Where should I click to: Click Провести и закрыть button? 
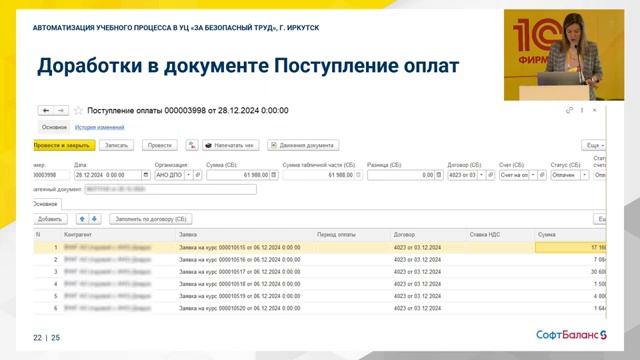click(64, 145)
